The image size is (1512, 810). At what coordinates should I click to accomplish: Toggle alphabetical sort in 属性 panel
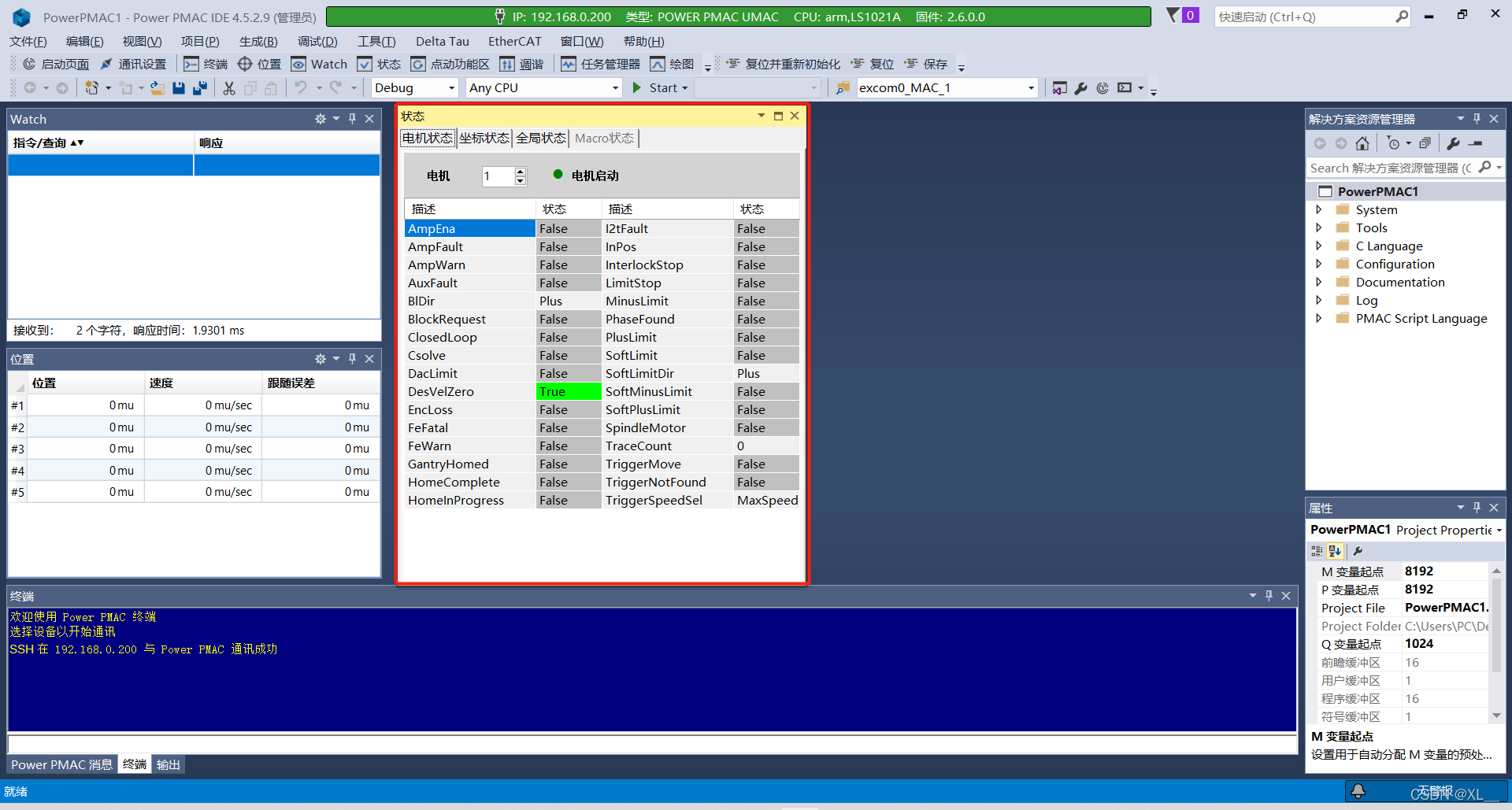point(1335,551)
